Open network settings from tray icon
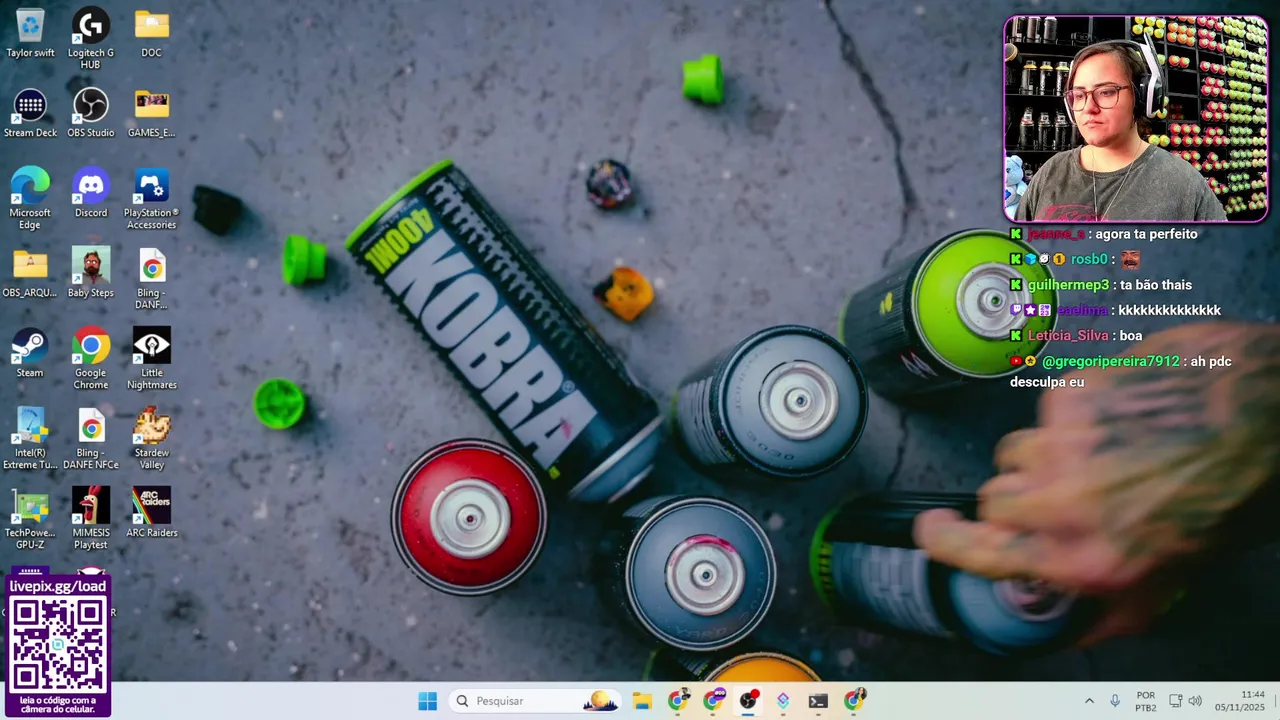 (x=1176, y=701)
